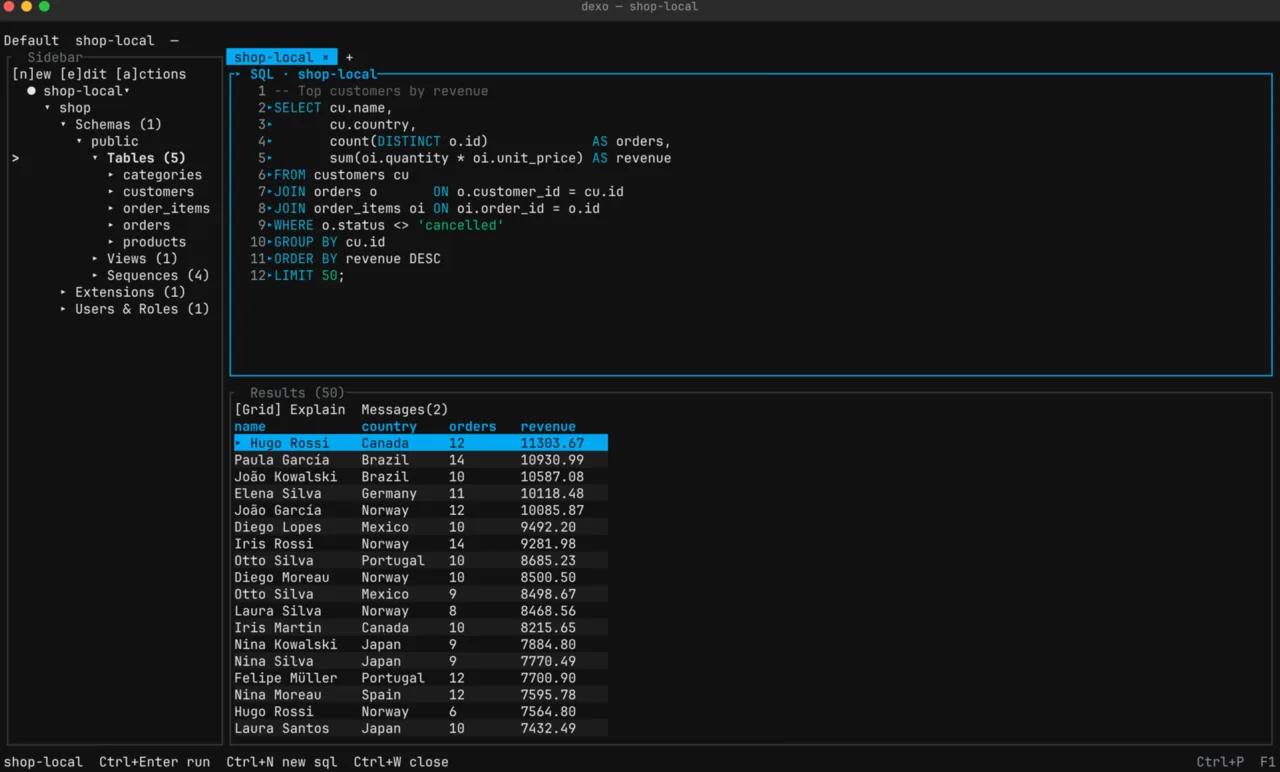Viewport: 1280px width, 772px height.
Task: Add a new tab with the plus
Action: 349,57
